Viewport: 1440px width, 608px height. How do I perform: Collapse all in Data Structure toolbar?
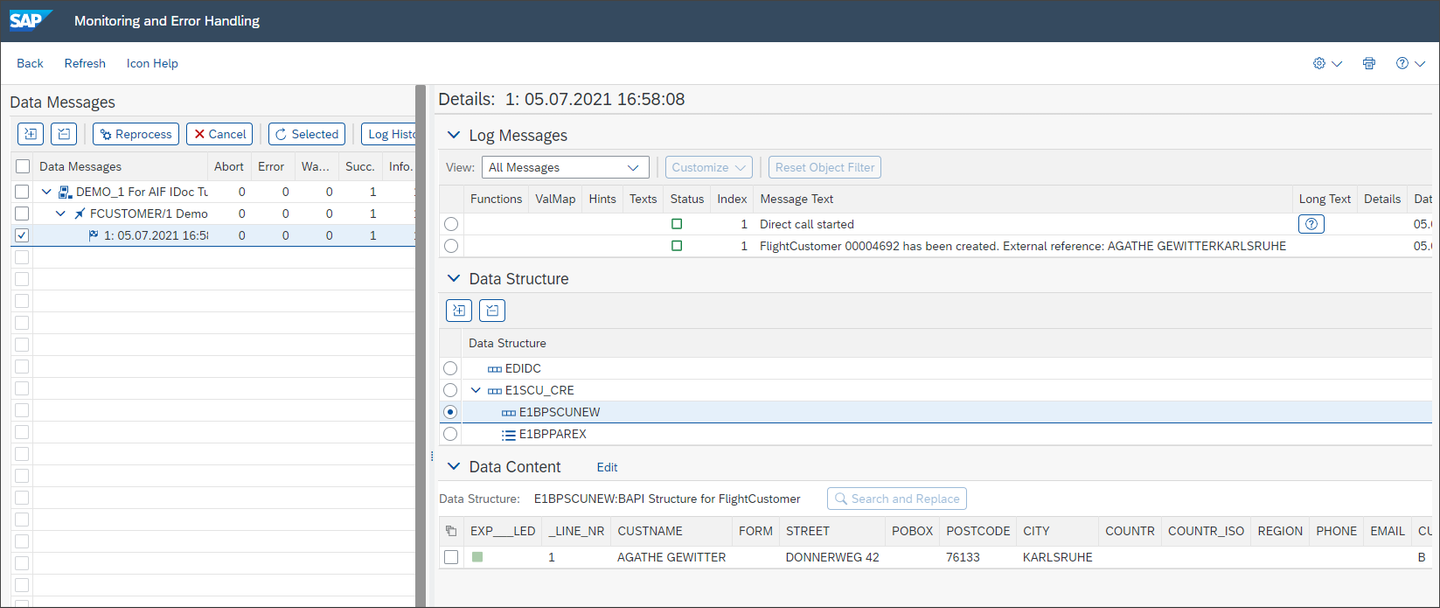click(x=492, y=310)
